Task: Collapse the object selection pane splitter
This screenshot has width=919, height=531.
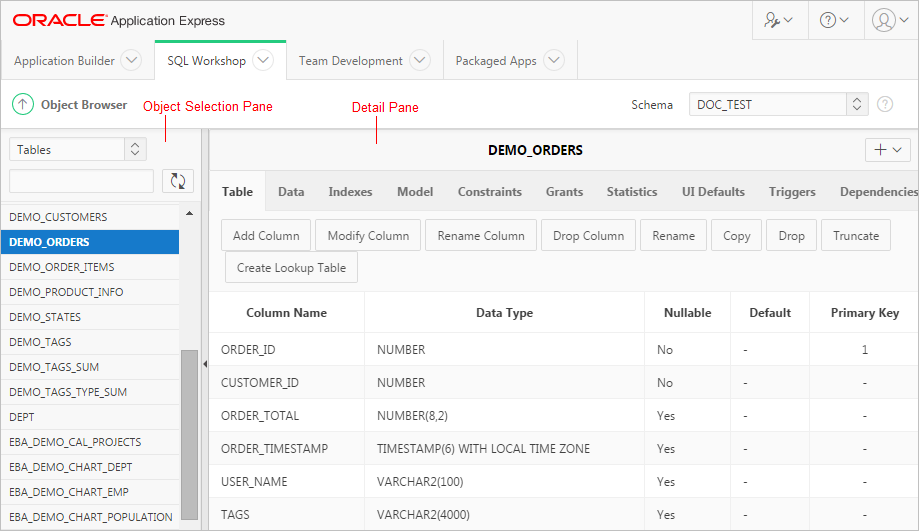Action: [205, 365]
